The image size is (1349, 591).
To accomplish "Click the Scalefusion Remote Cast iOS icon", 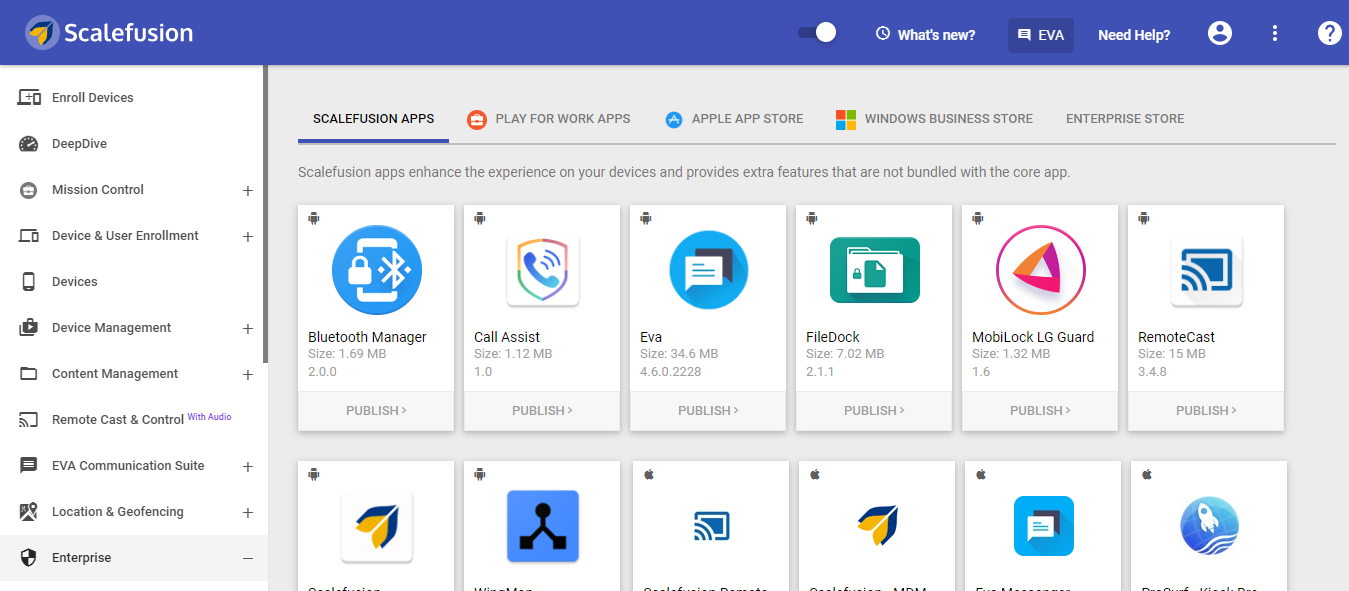I will tap(711, 526).
